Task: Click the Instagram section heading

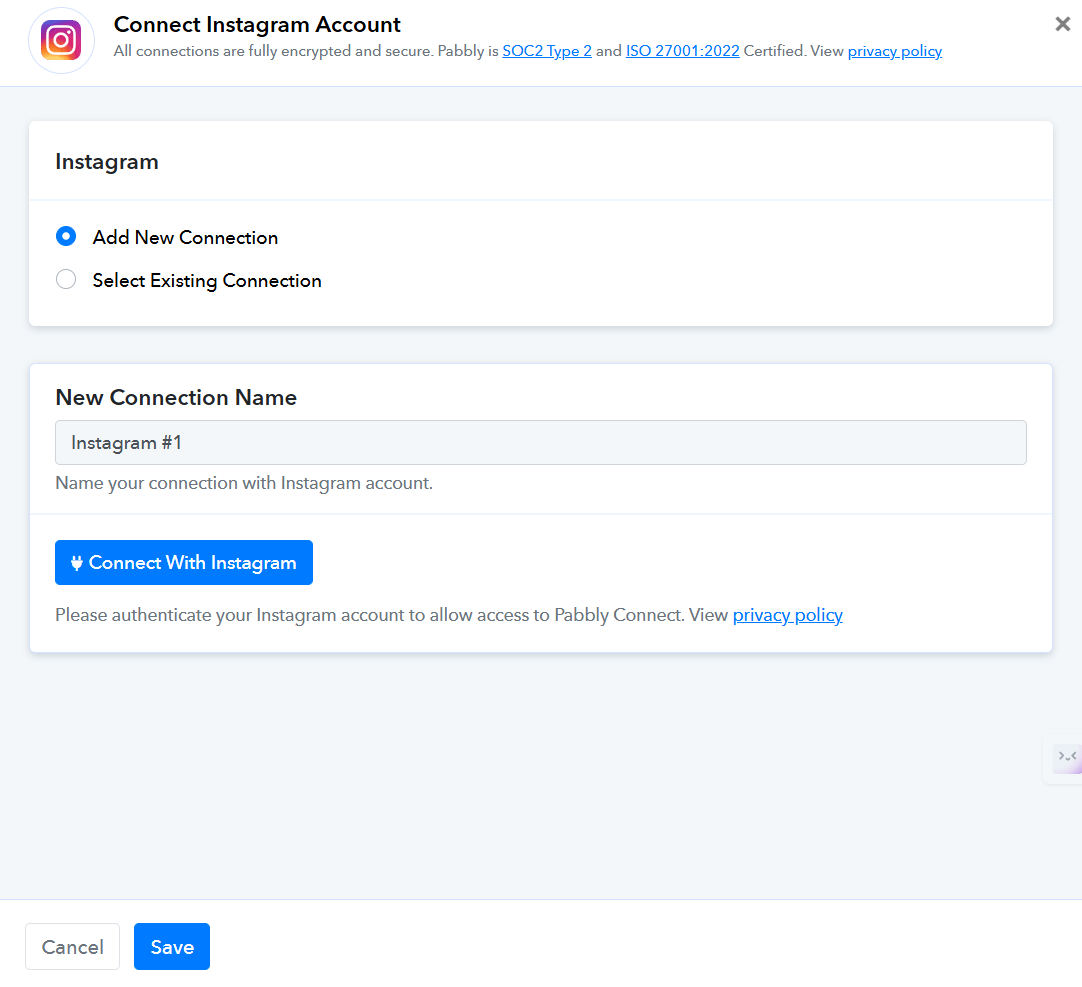Action: [x=107, y=162]
